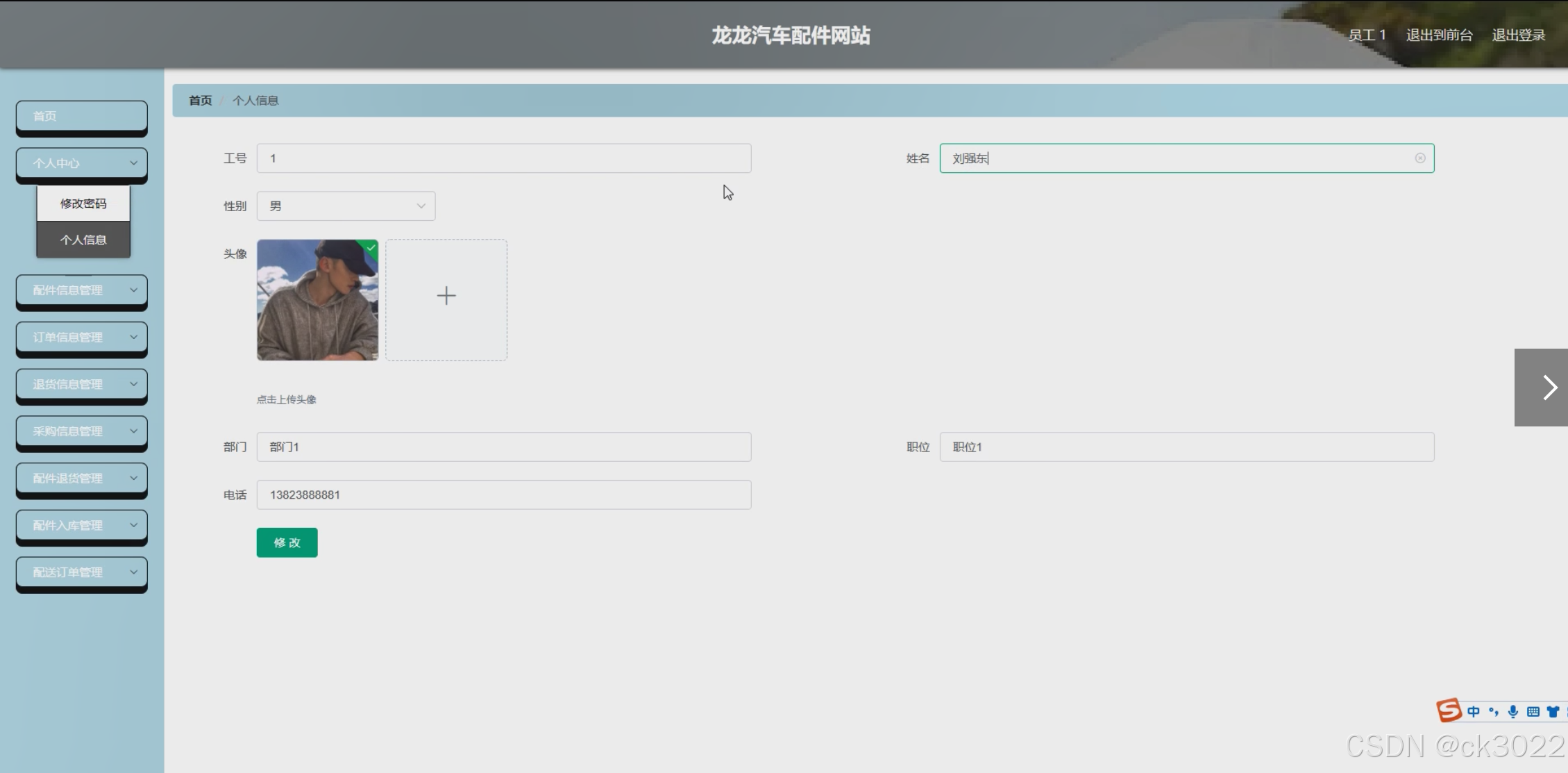
Task: Toggle Chinese/English mode in IME bar
Action: (1474, 711)
